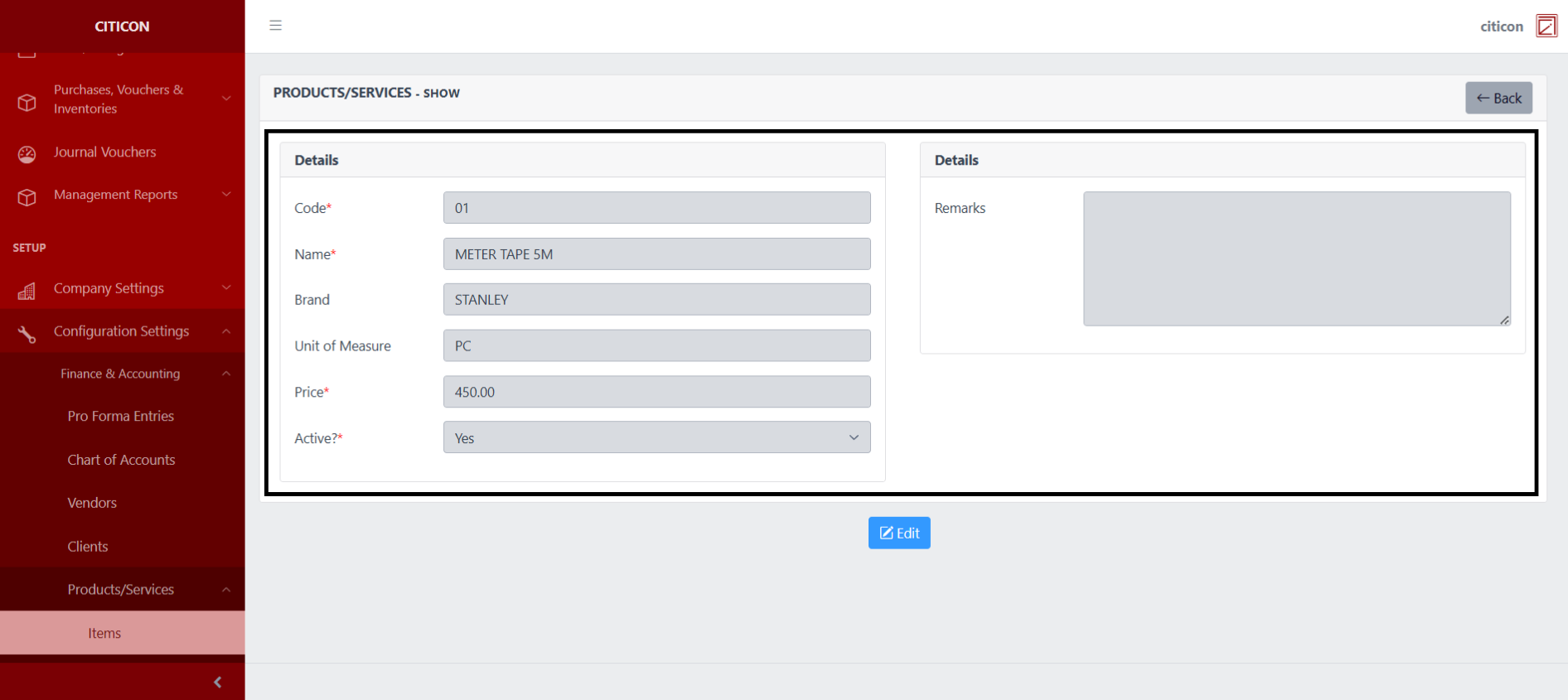Open the Vendors menu item
Viewport: 1568px width, 700px height.
tap(92, 503)
